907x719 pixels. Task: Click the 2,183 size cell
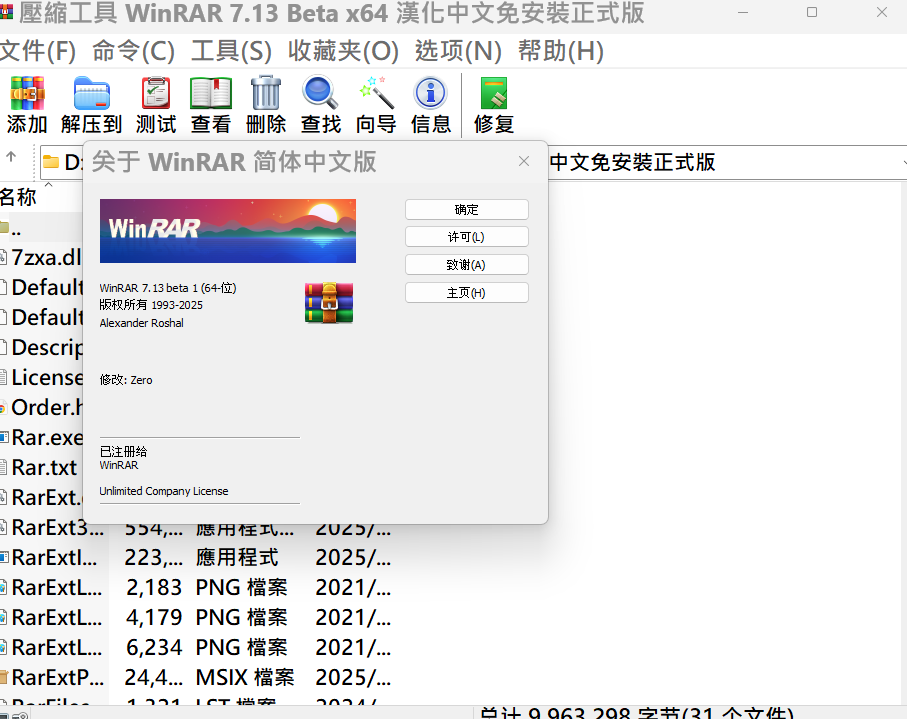(x=154, y=588)
